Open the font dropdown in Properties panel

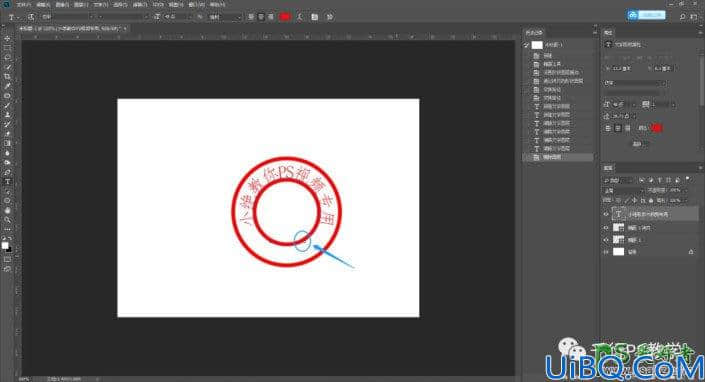(634, 83)
